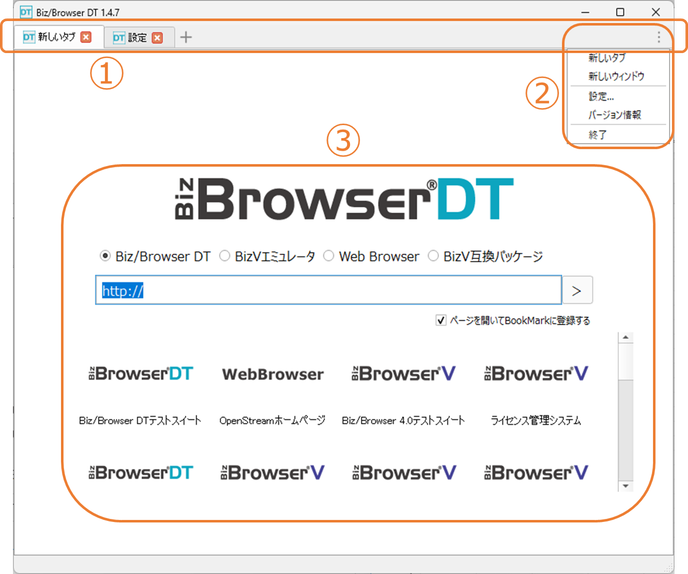Image resolution: width=688 pixels, height=574 pixels.
Task: Select the Biz/Browser DT radio button
Action: (105, 256)
